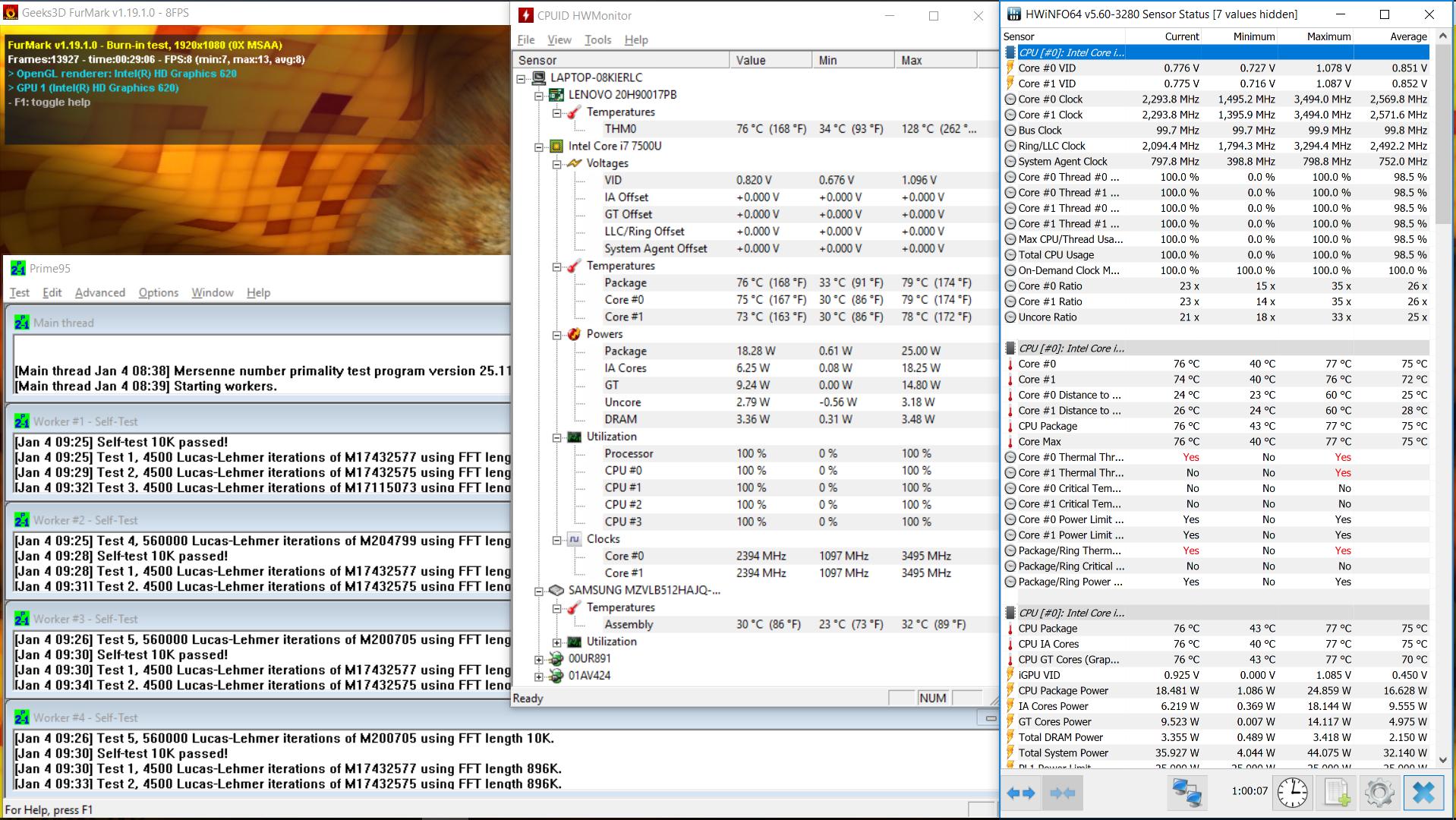The image size is (1456, 820).
Task: Collapse the SAMSUNG MZVLB512HAJQ node
Action: coord(539,591)
